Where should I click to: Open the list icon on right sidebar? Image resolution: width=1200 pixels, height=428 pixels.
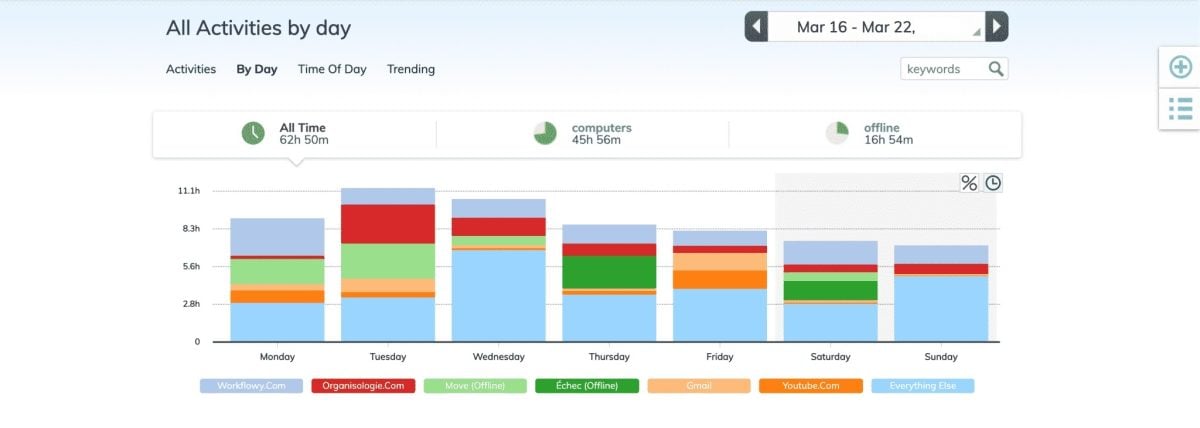[x=1180, y=108]
